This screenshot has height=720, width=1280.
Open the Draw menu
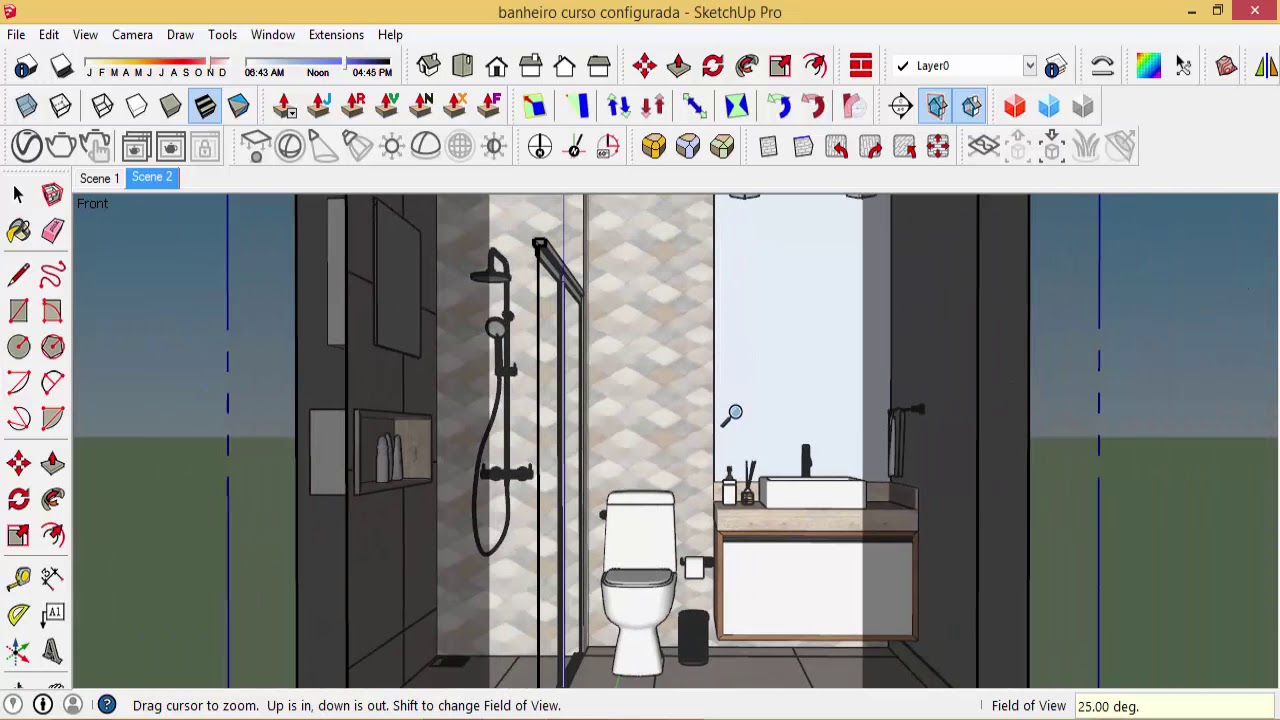180,34
